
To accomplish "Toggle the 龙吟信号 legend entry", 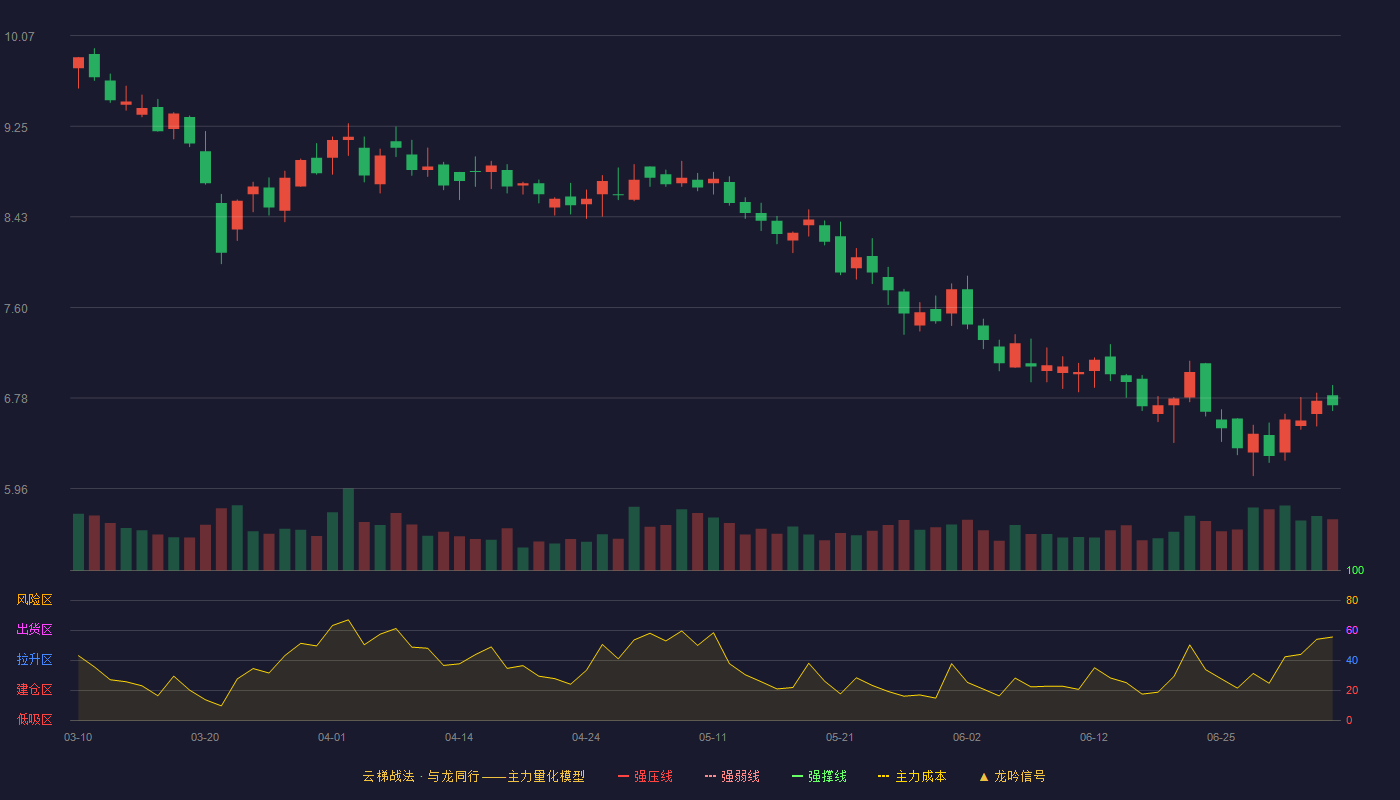I will point(1012,776).
